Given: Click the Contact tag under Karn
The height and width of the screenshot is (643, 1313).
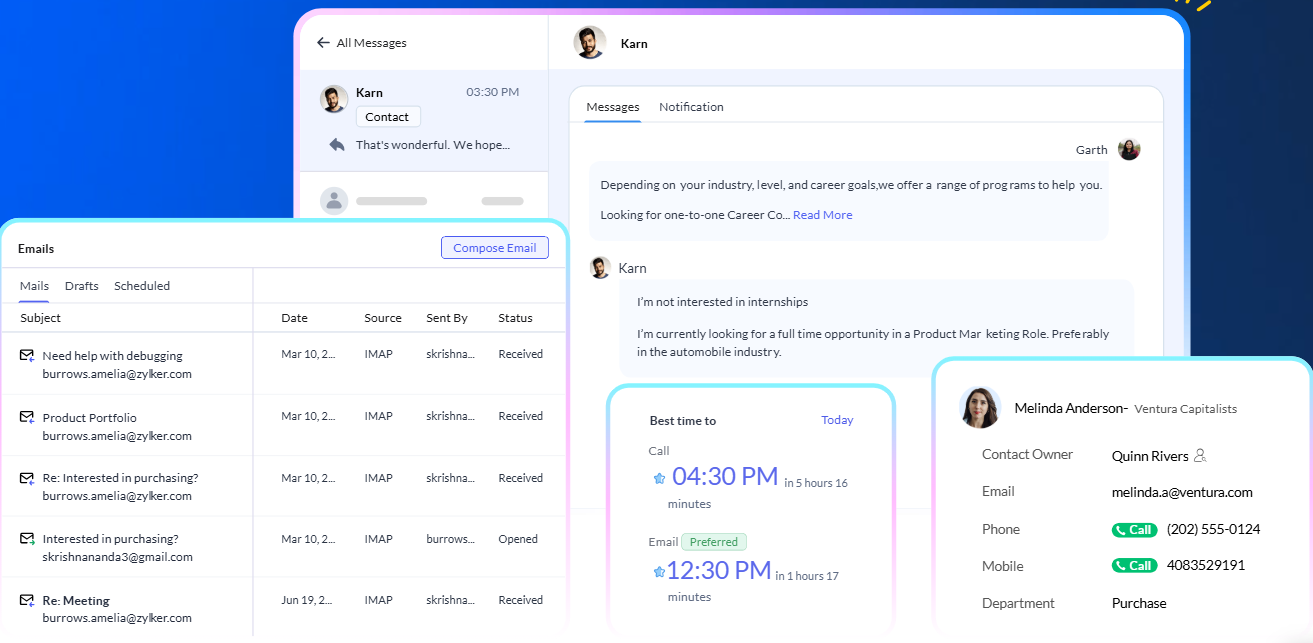Looking at the screenshot, I should point(387,117).
